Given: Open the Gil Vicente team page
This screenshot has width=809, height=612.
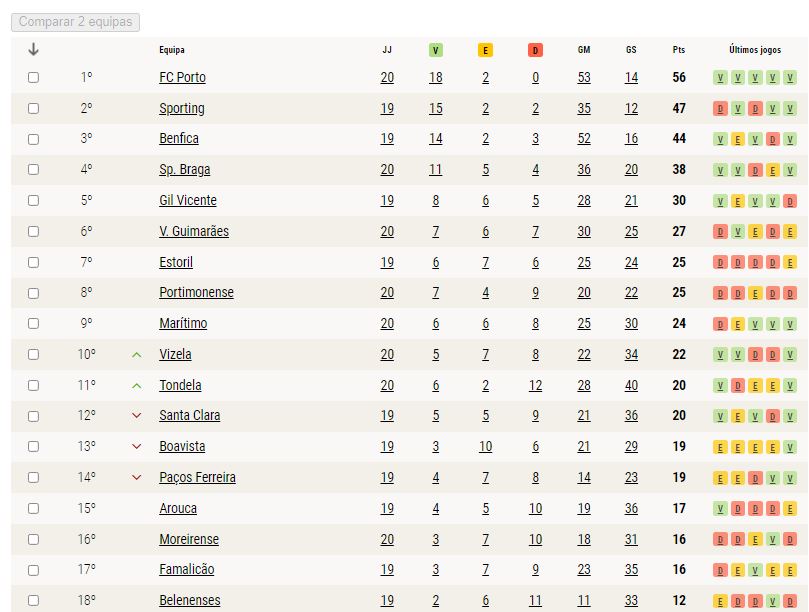Looking at the screenshot, I should (x=188, y=200).
